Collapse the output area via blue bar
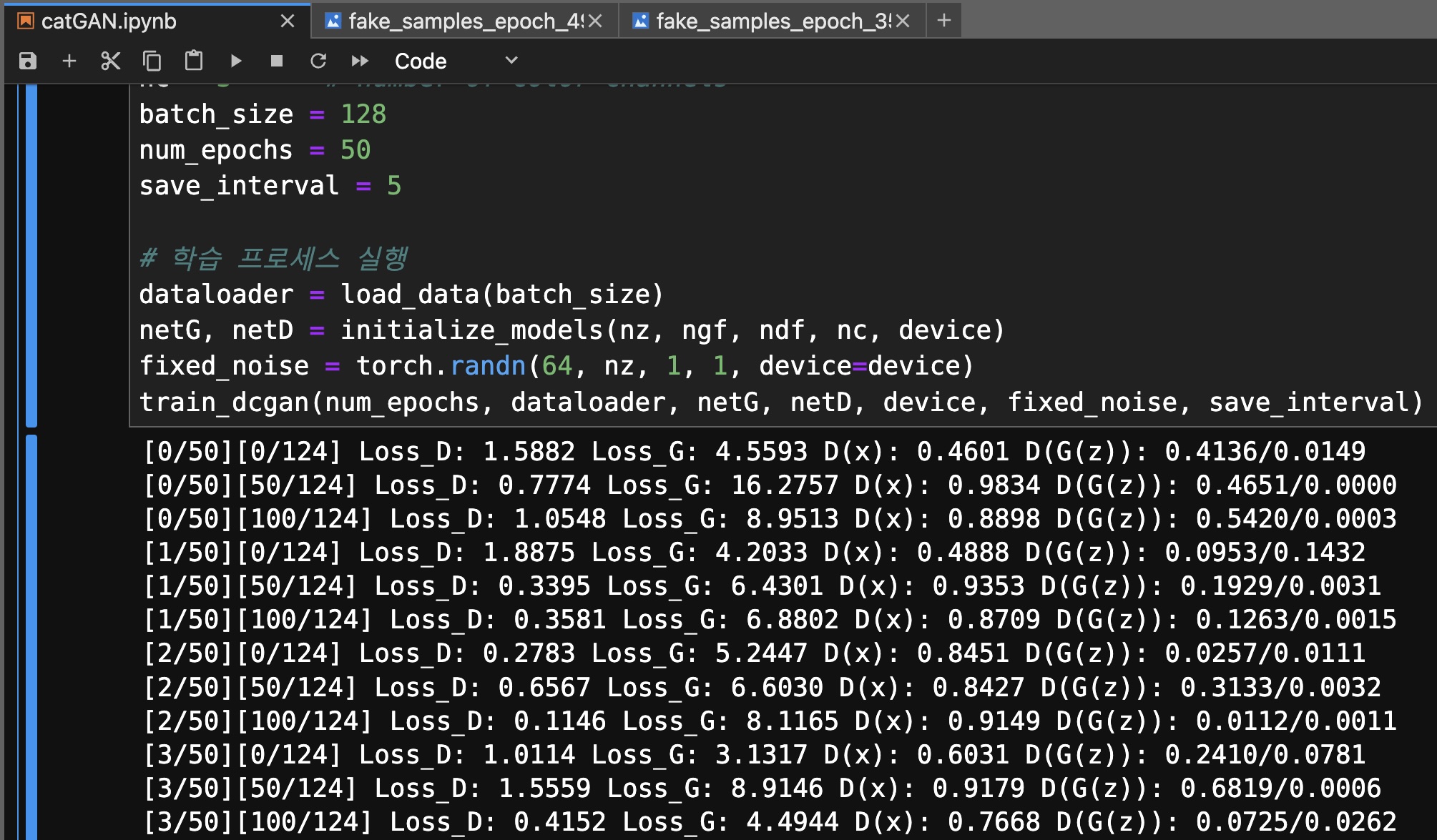 31,636
